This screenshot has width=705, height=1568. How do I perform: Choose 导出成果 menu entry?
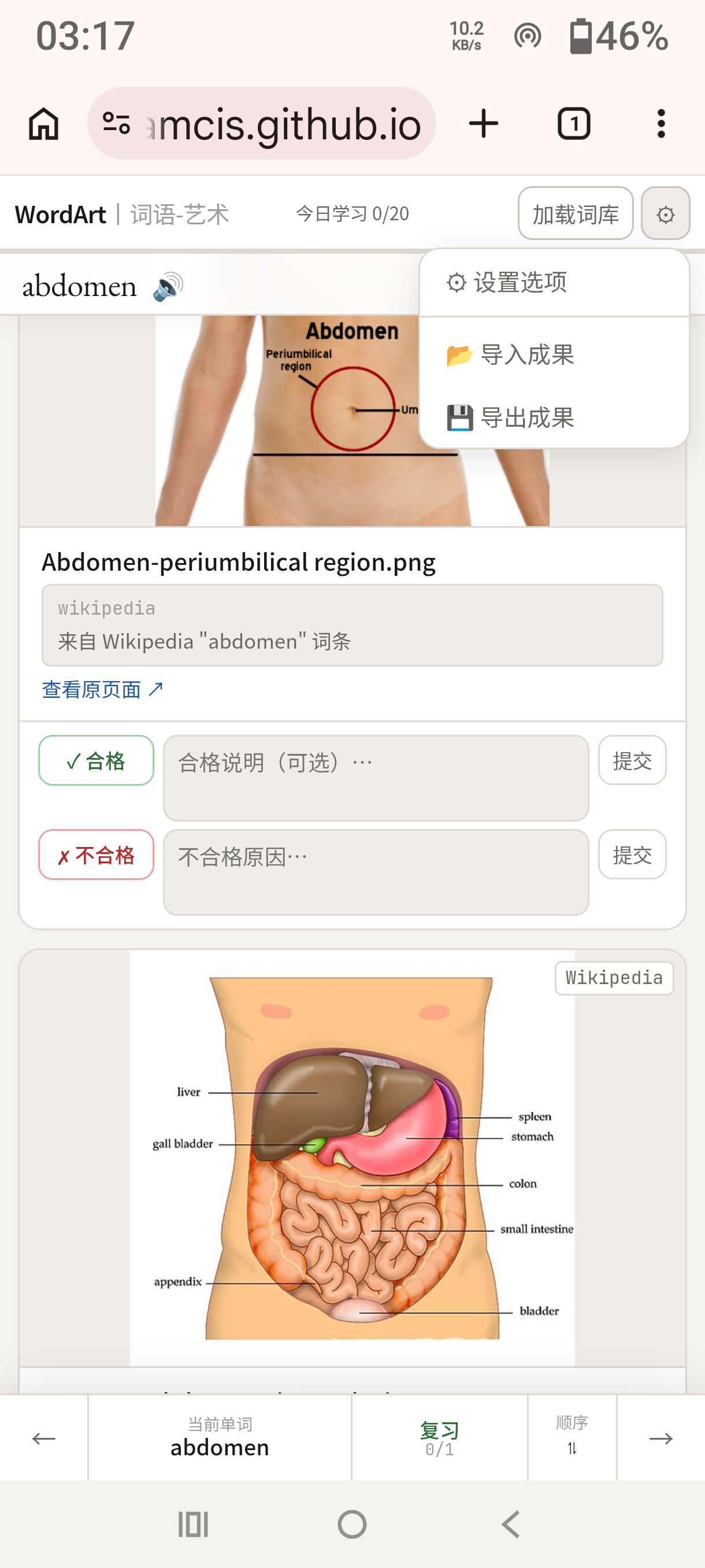[x=511, y=417]
